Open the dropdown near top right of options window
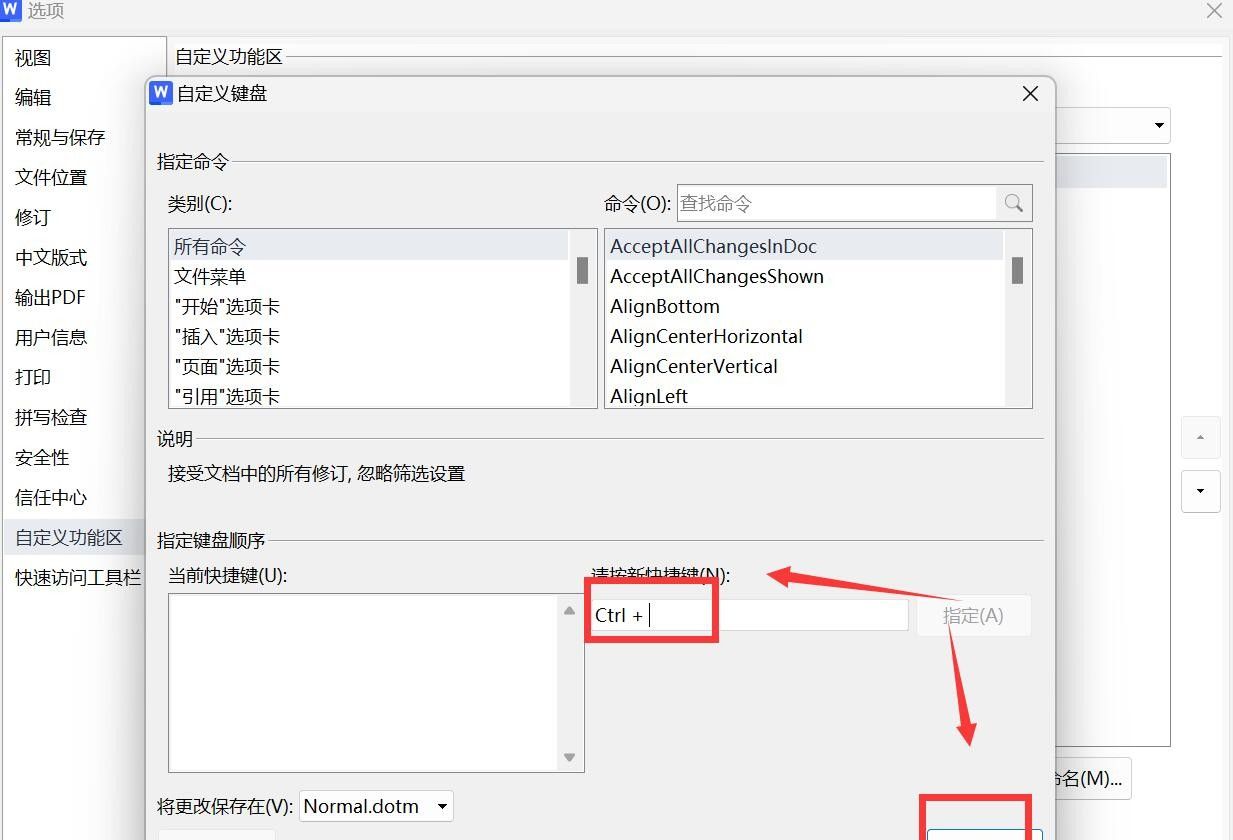This screenshot has height=840, width=1233. point(1160,125)
